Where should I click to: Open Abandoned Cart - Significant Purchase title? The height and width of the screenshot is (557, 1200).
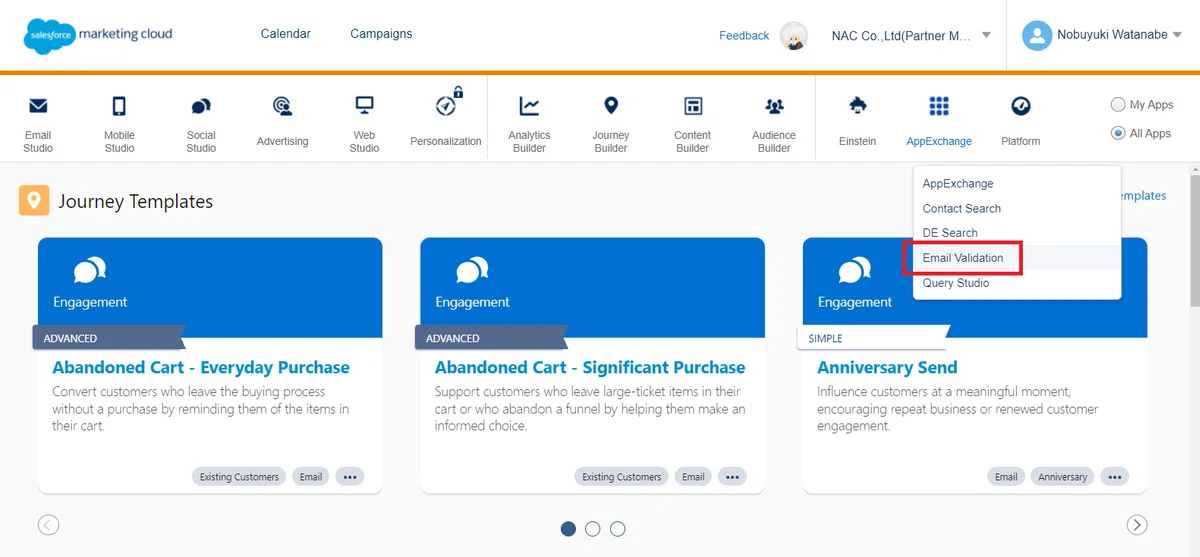point(590,367)
